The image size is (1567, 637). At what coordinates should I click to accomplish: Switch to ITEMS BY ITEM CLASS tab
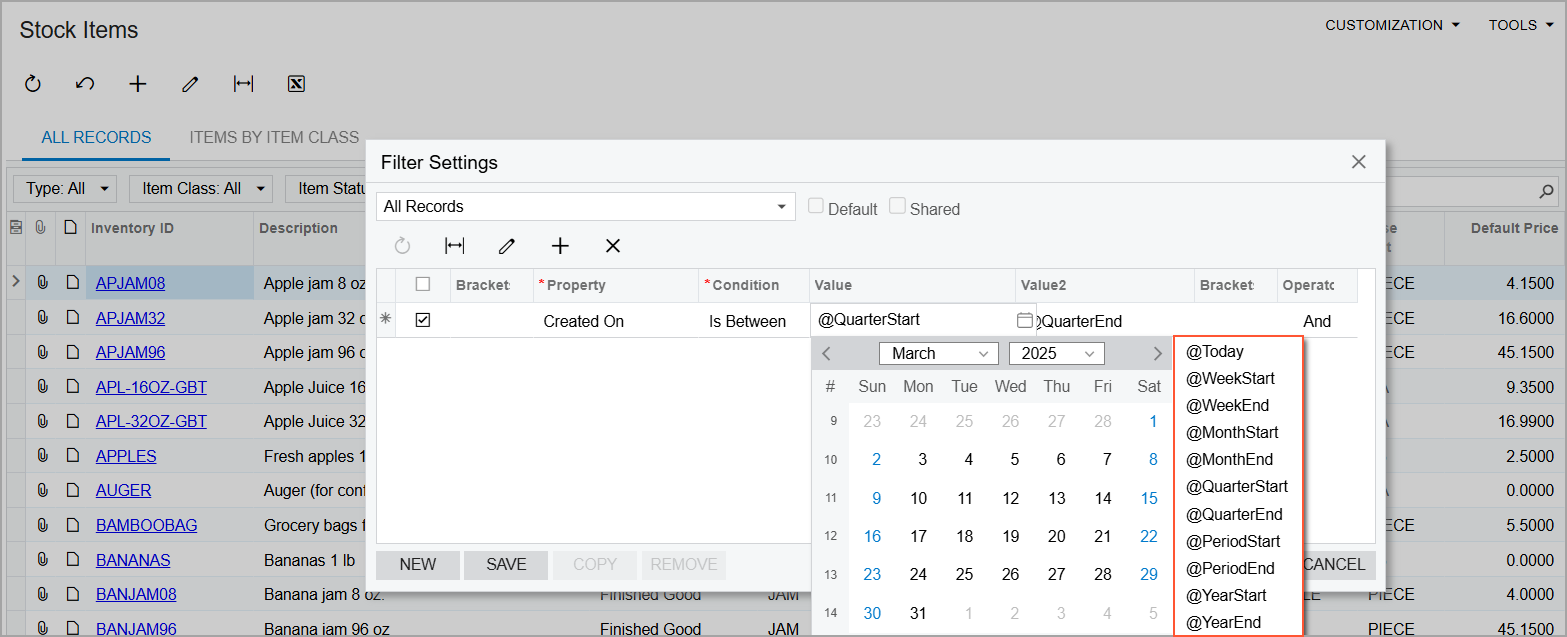pyautogui.click(x=274, y=138)
